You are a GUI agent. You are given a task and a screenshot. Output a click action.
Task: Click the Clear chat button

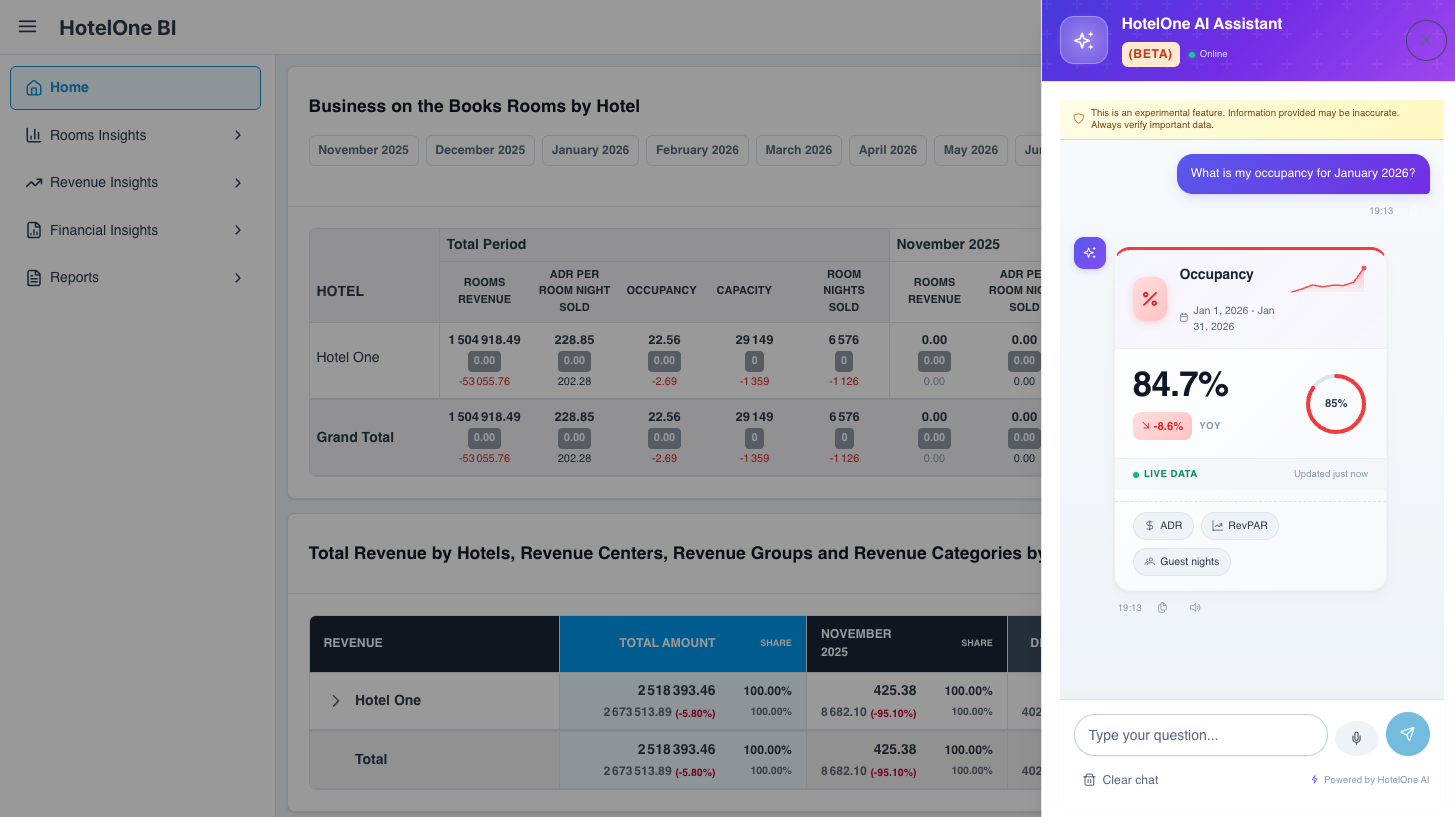pos(1121,780)
